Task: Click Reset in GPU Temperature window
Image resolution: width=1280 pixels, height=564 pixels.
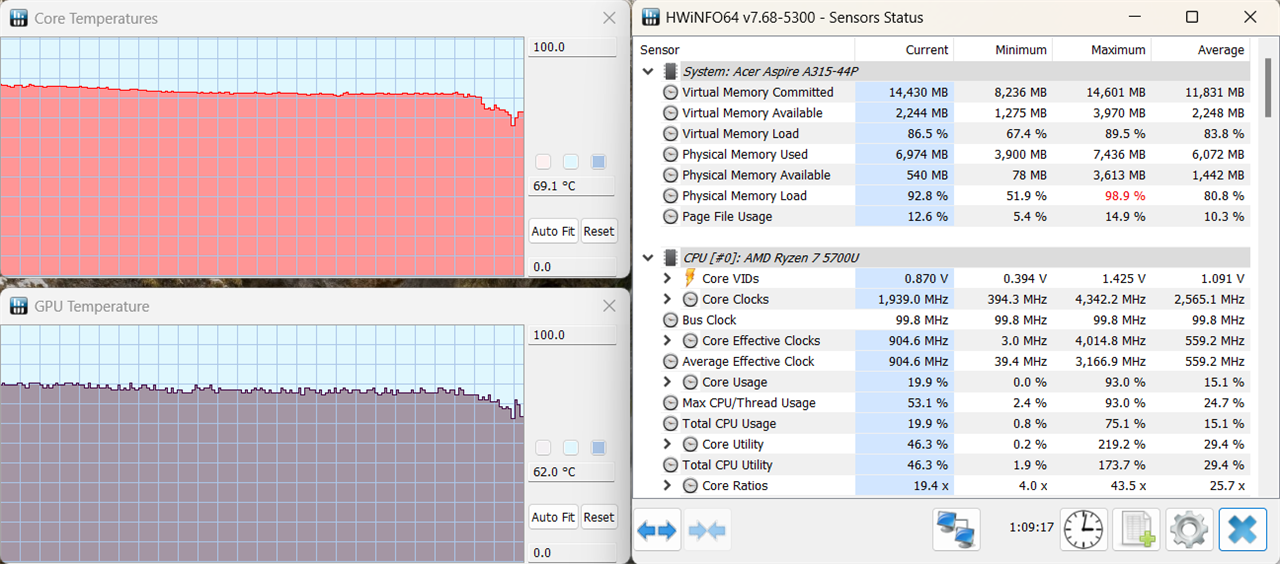Action: tap(598, 517)
